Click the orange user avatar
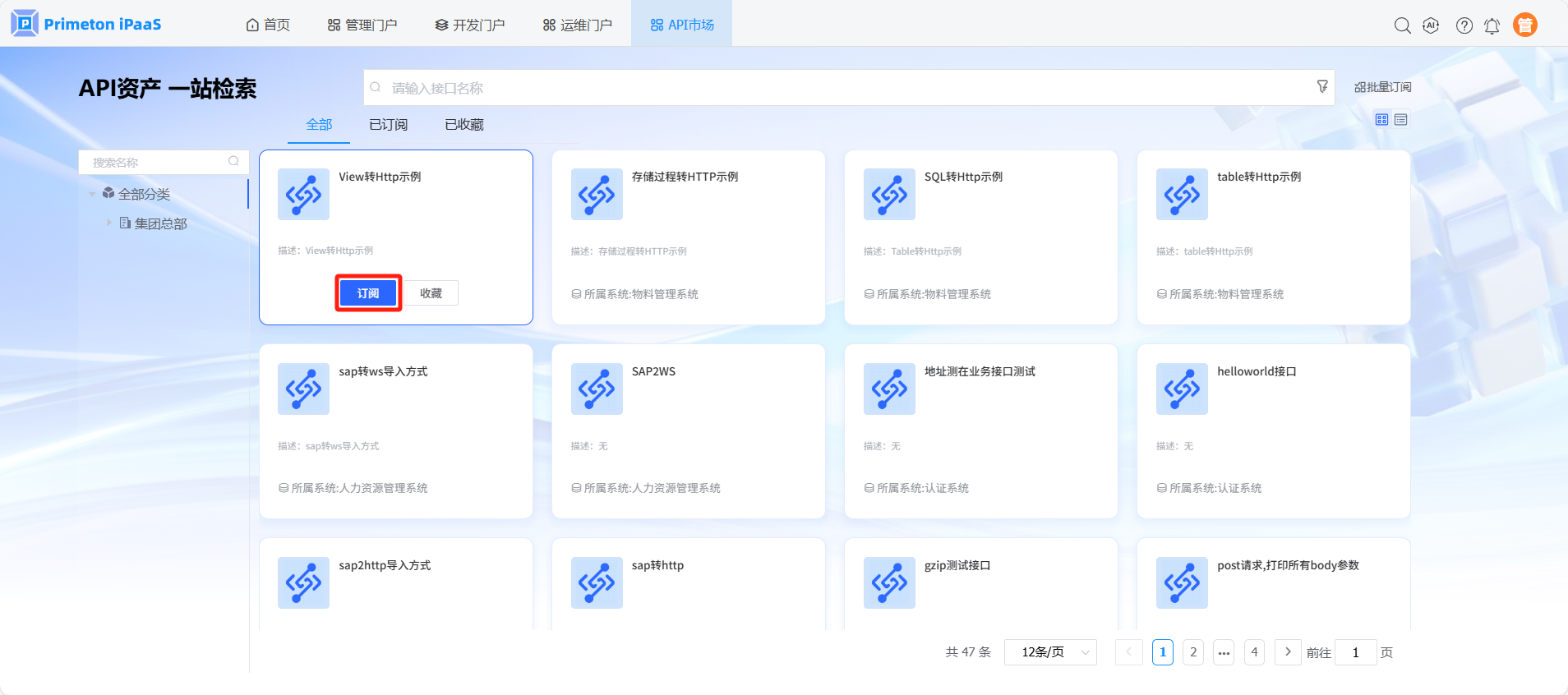 click(x=1524, y=25)
